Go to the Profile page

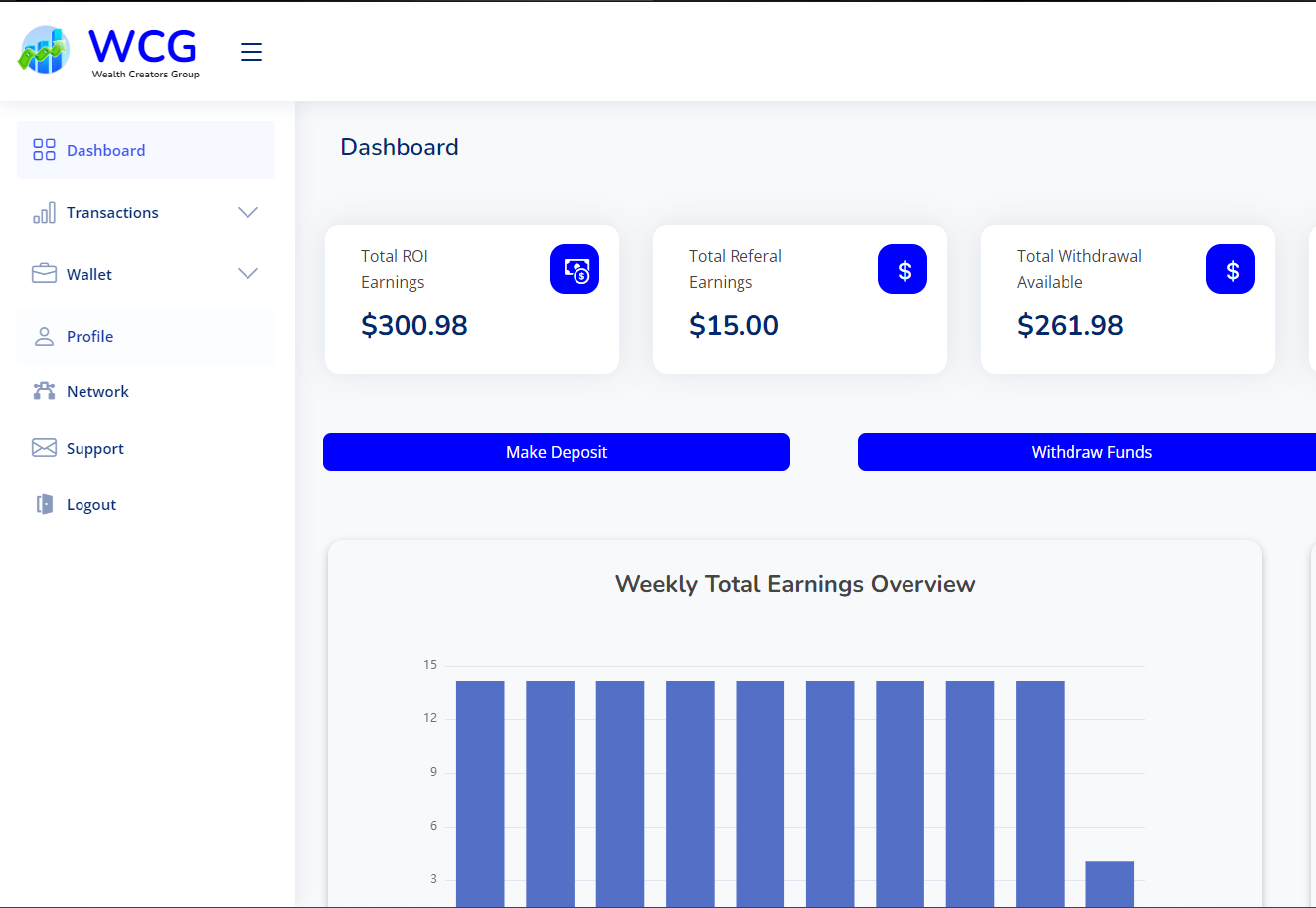146,336
